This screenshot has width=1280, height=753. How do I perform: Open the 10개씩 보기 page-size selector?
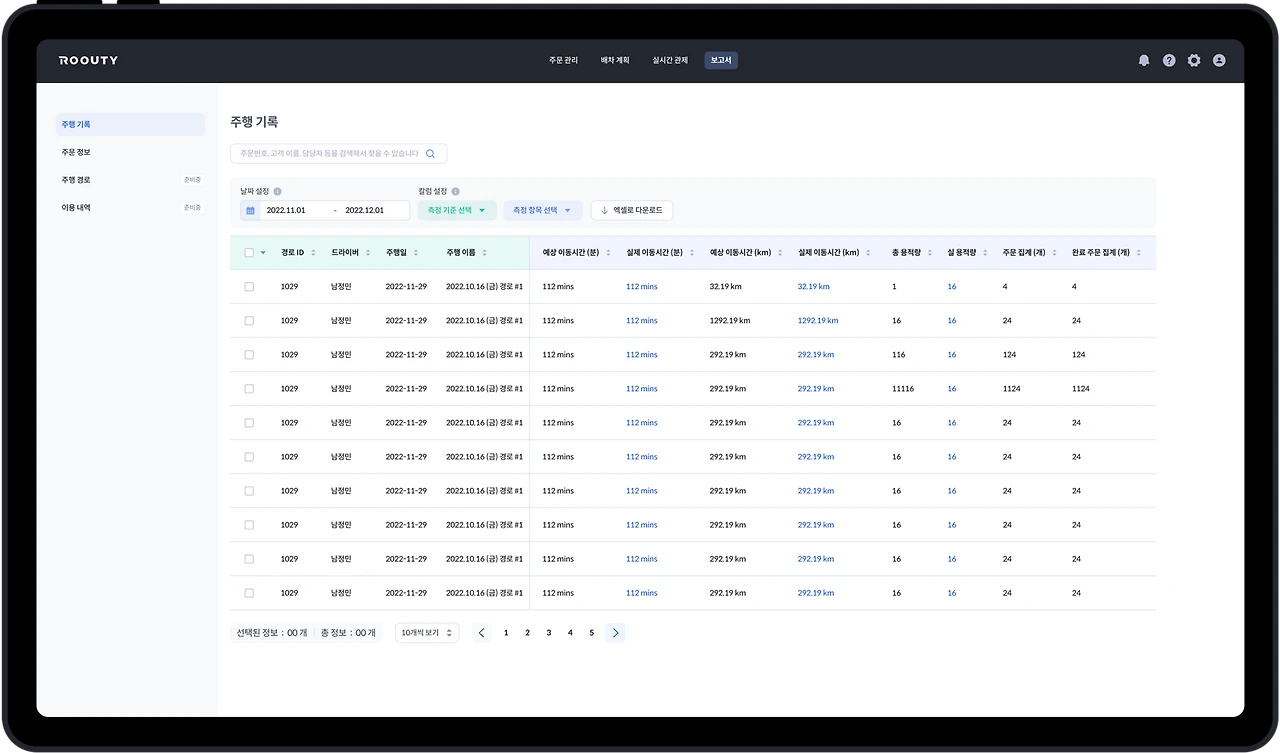coord(427,633)
